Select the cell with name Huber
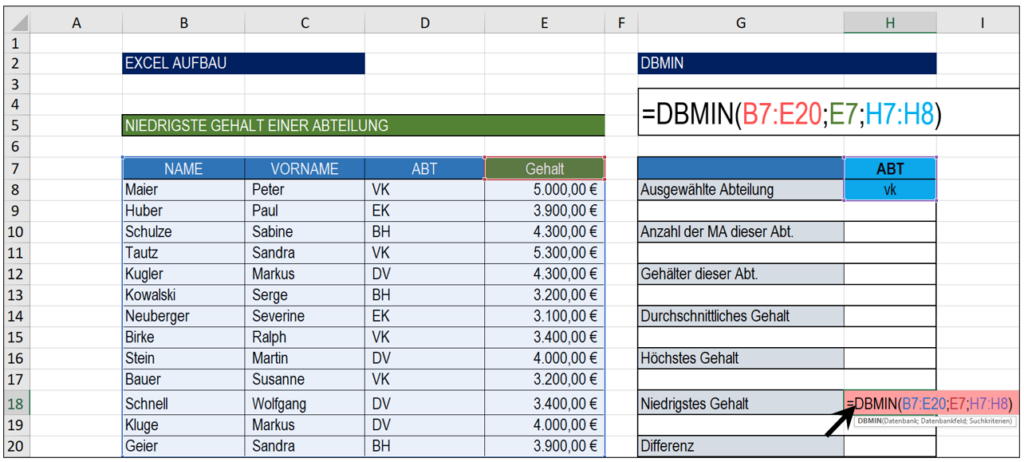The image size is (1024, 462). click(x=184, y=211)
